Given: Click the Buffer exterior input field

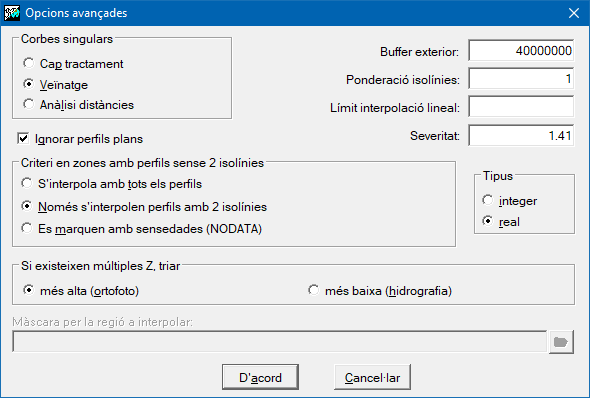Looking at the screenshot, I should pos(521,50).
